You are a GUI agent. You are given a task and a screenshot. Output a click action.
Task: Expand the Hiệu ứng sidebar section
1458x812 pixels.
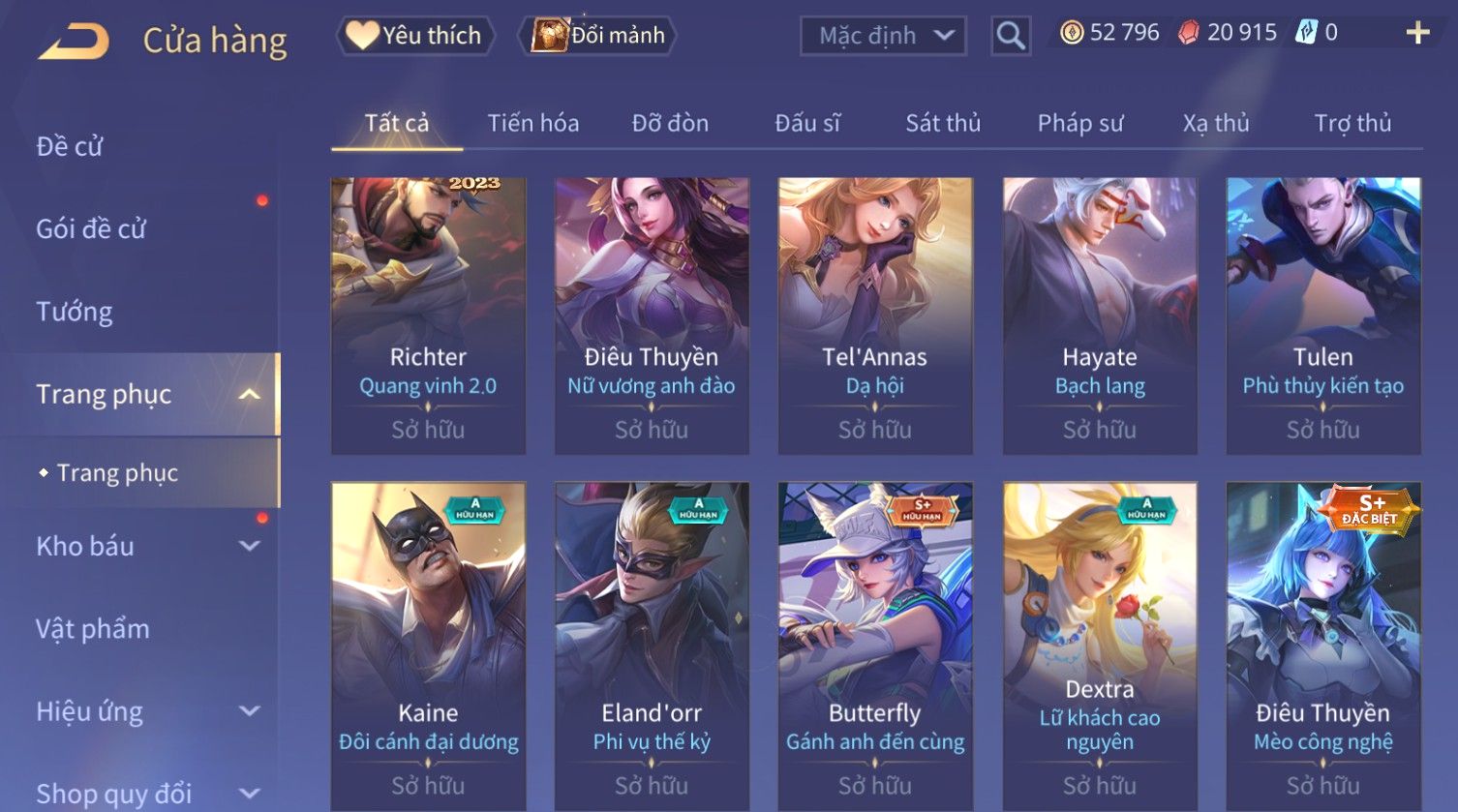coord(249,711)
